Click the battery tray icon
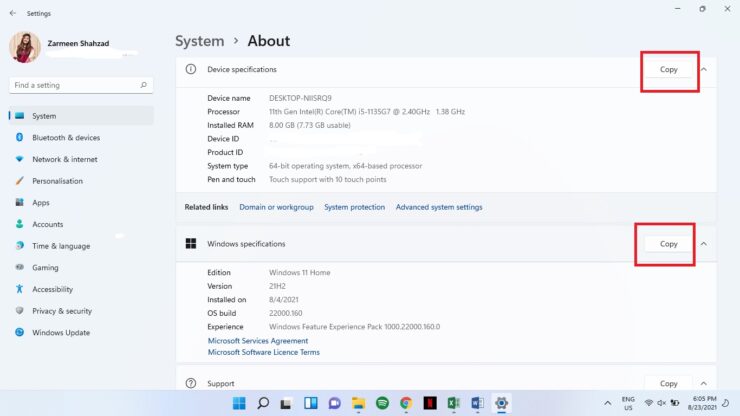Image resolution: width=740 pixels, height=416 pixels. point(675,403)
